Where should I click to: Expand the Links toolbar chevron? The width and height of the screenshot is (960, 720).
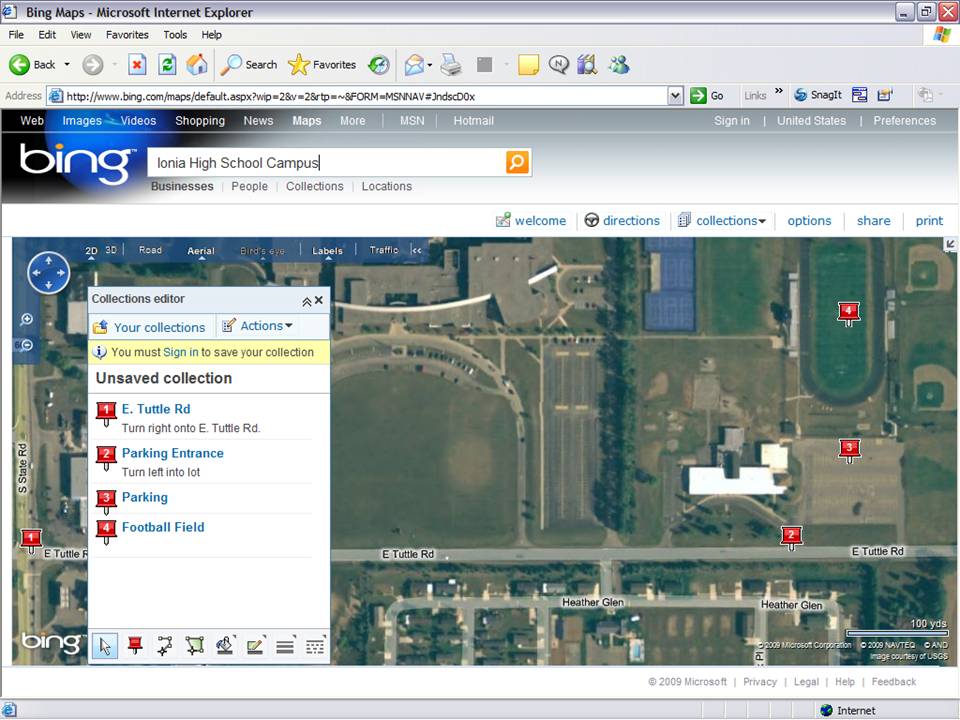779,92
